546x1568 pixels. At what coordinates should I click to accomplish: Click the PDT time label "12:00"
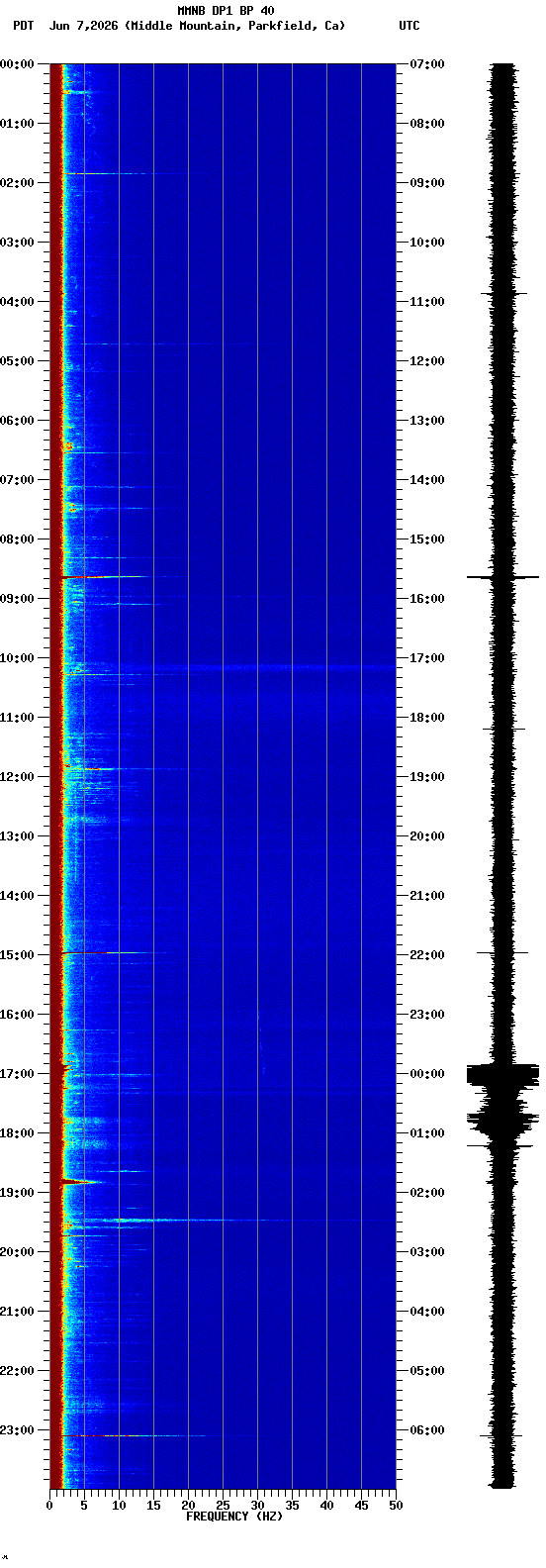tap(17, 777)
